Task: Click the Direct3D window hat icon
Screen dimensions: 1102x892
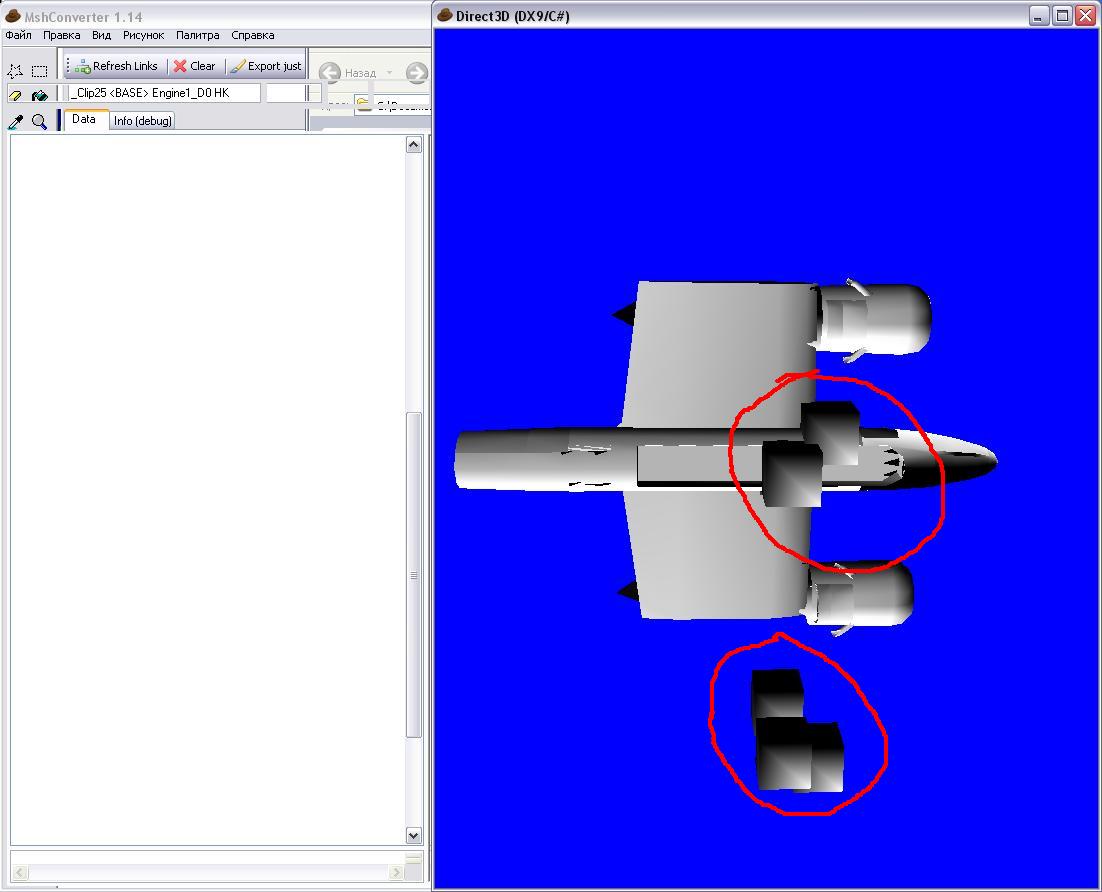Action: (x=444, y=15)
